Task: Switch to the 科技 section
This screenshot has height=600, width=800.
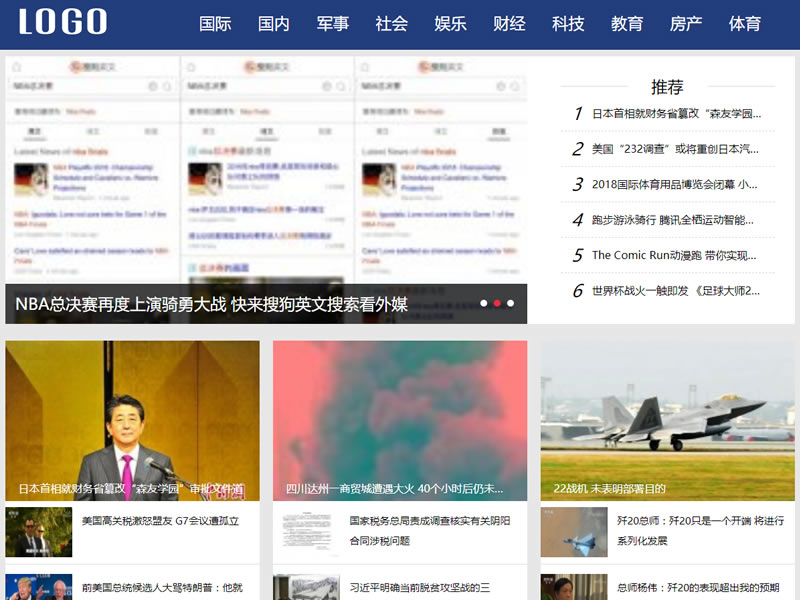Action: (x=568, y=24)
